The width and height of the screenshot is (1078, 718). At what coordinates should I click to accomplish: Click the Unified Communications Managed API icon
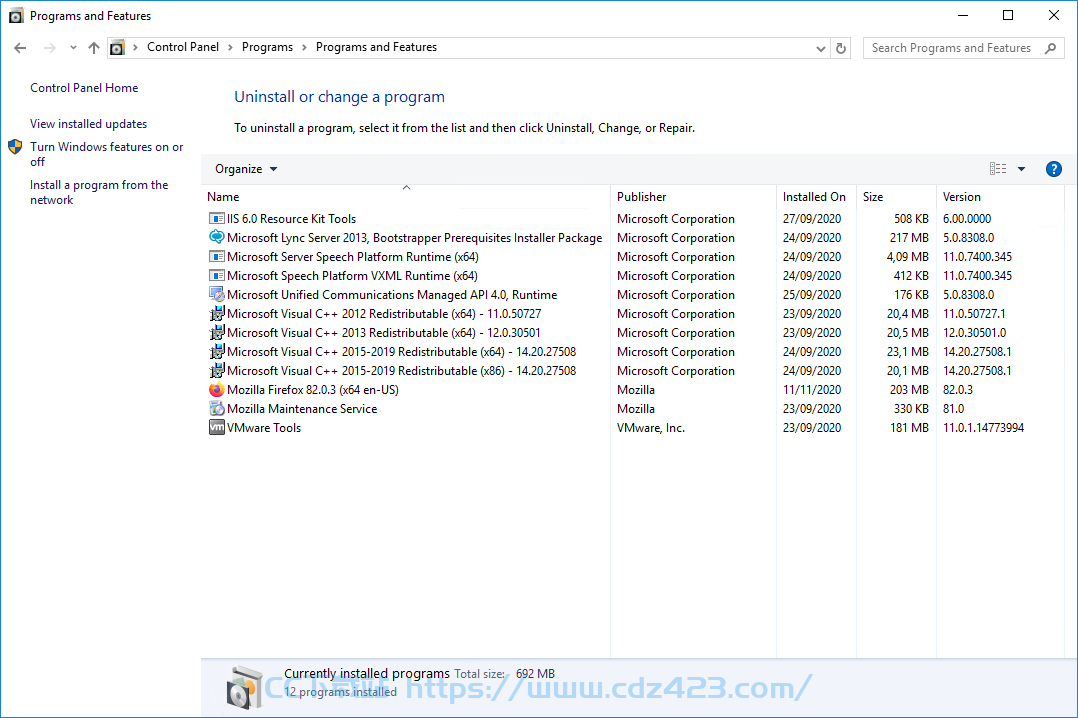[217, 294]
